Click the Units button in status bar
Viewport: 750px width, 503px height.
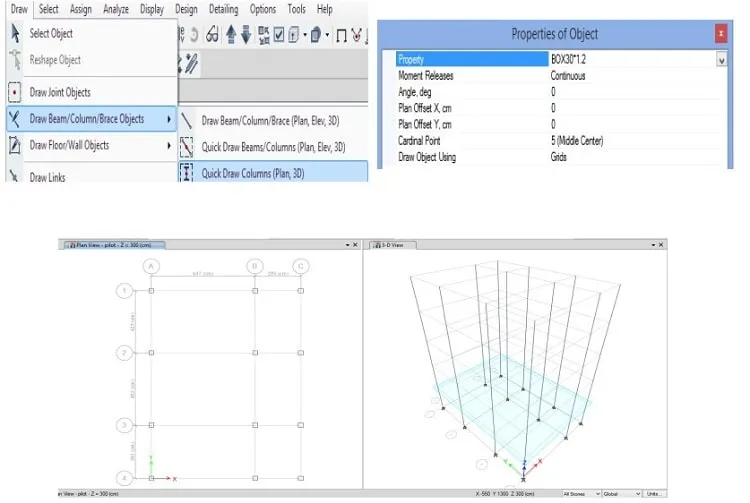[x=654, y=493]
